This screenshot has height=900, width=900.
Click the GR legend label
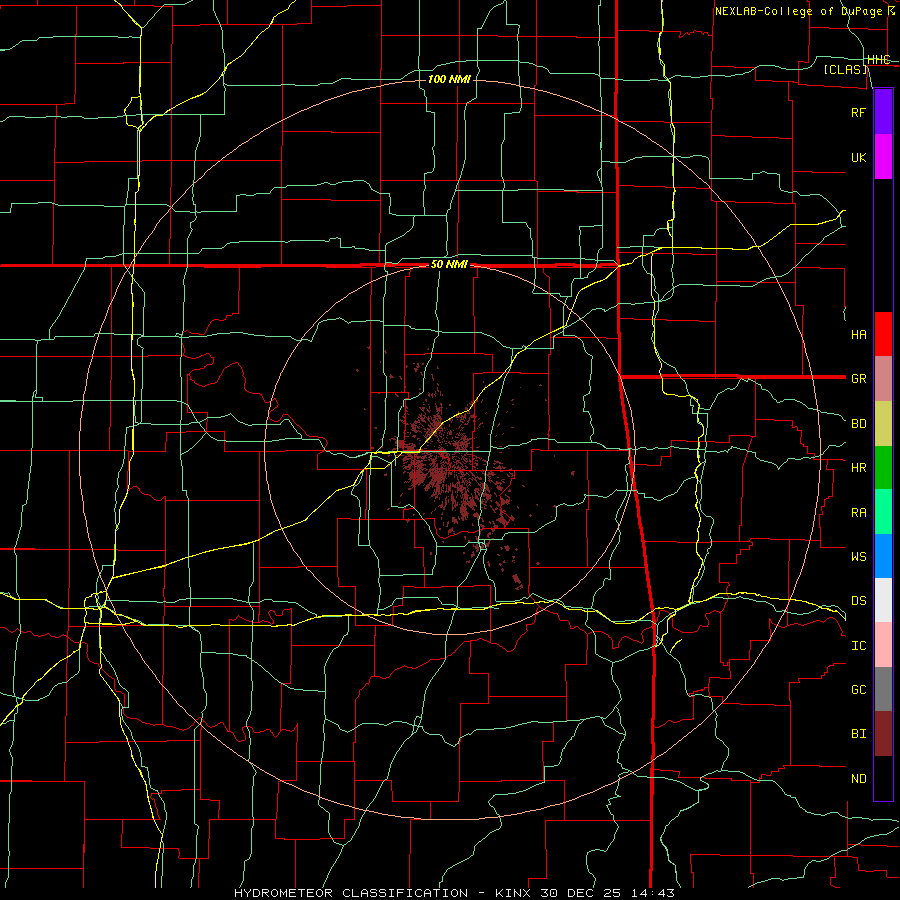pos(859,379)
